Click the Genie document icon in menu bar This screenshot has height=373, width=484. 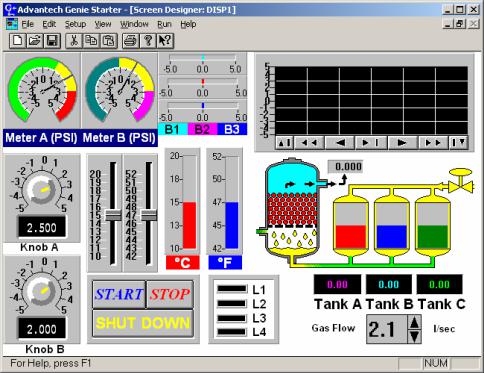click(x=12, y=24)
